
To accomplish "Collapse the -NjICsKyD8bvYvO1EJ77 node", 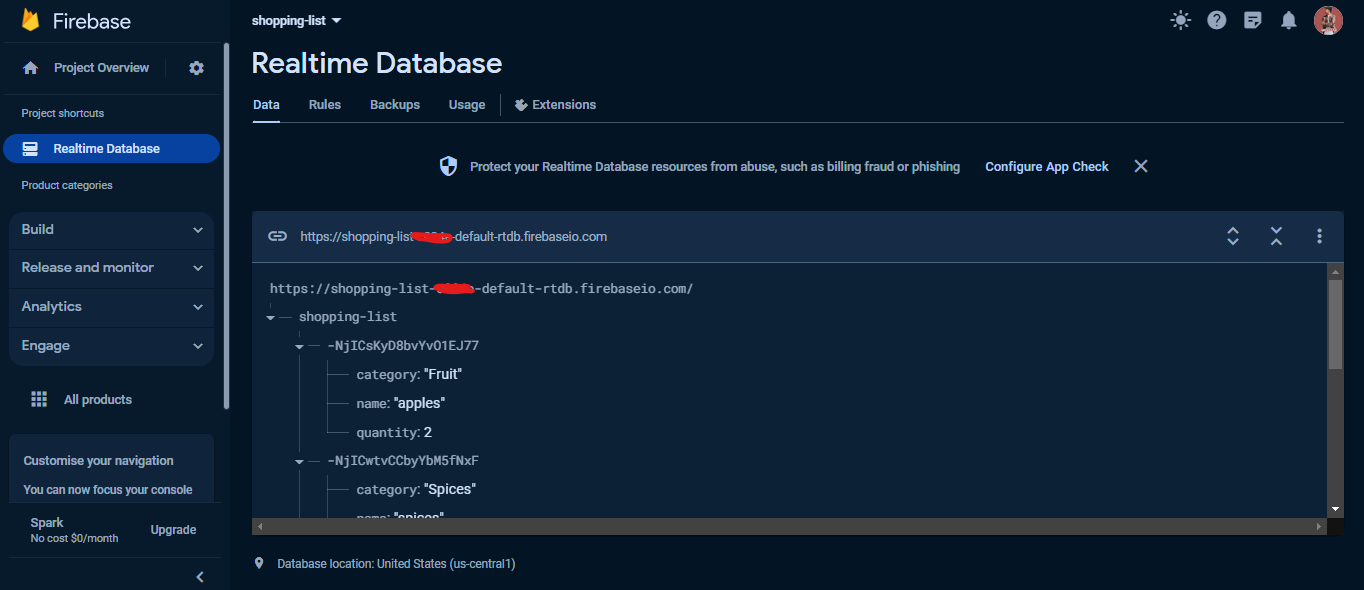I will click(300, 346).
